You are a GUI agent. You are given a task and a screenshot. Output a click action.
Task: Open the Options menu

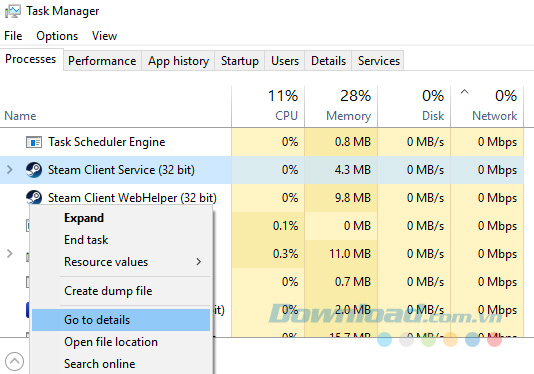click(57, 36)
